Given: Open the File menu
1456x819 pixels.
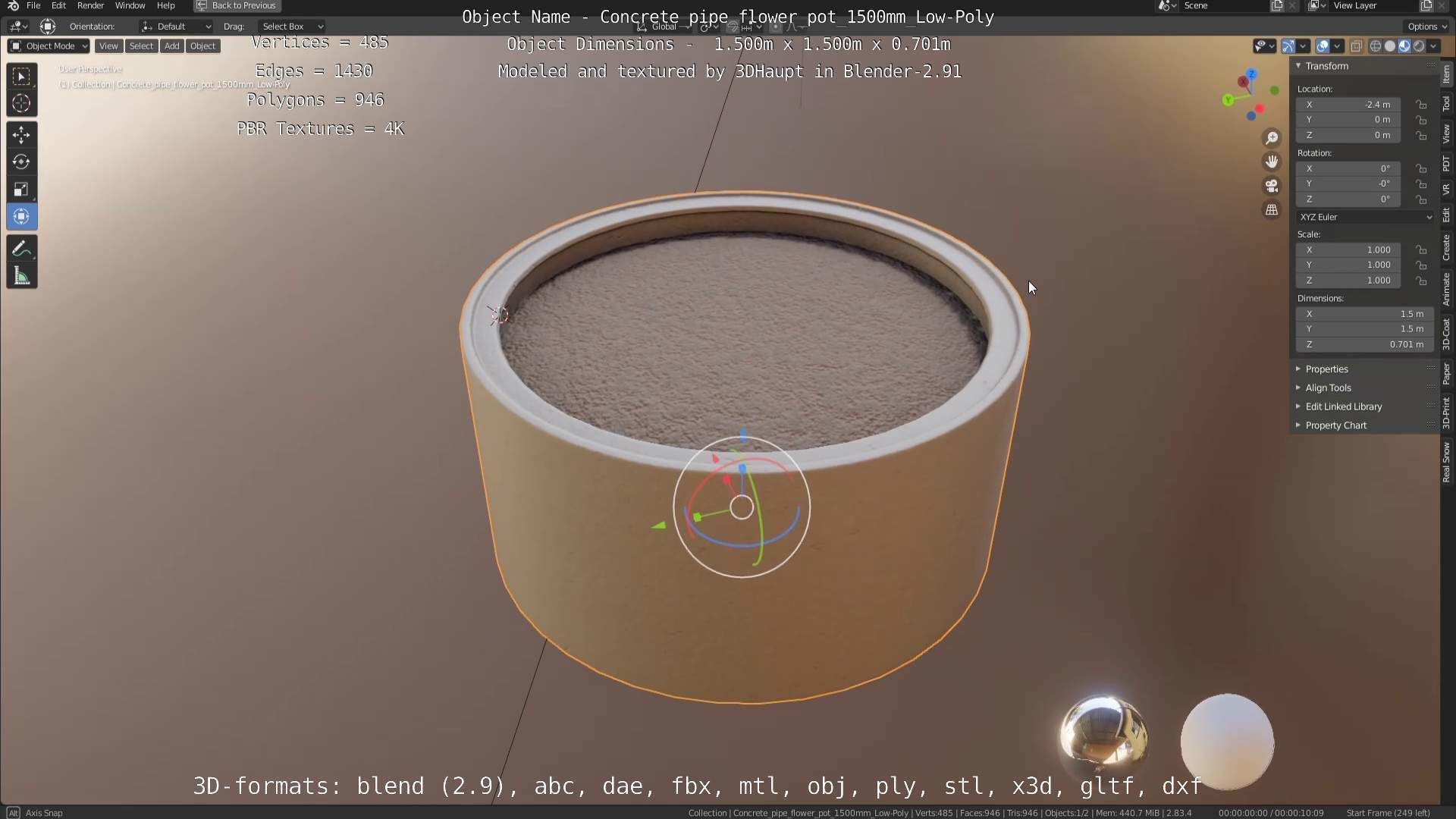Looking at the screenshot, I should [x=33, y=5].
